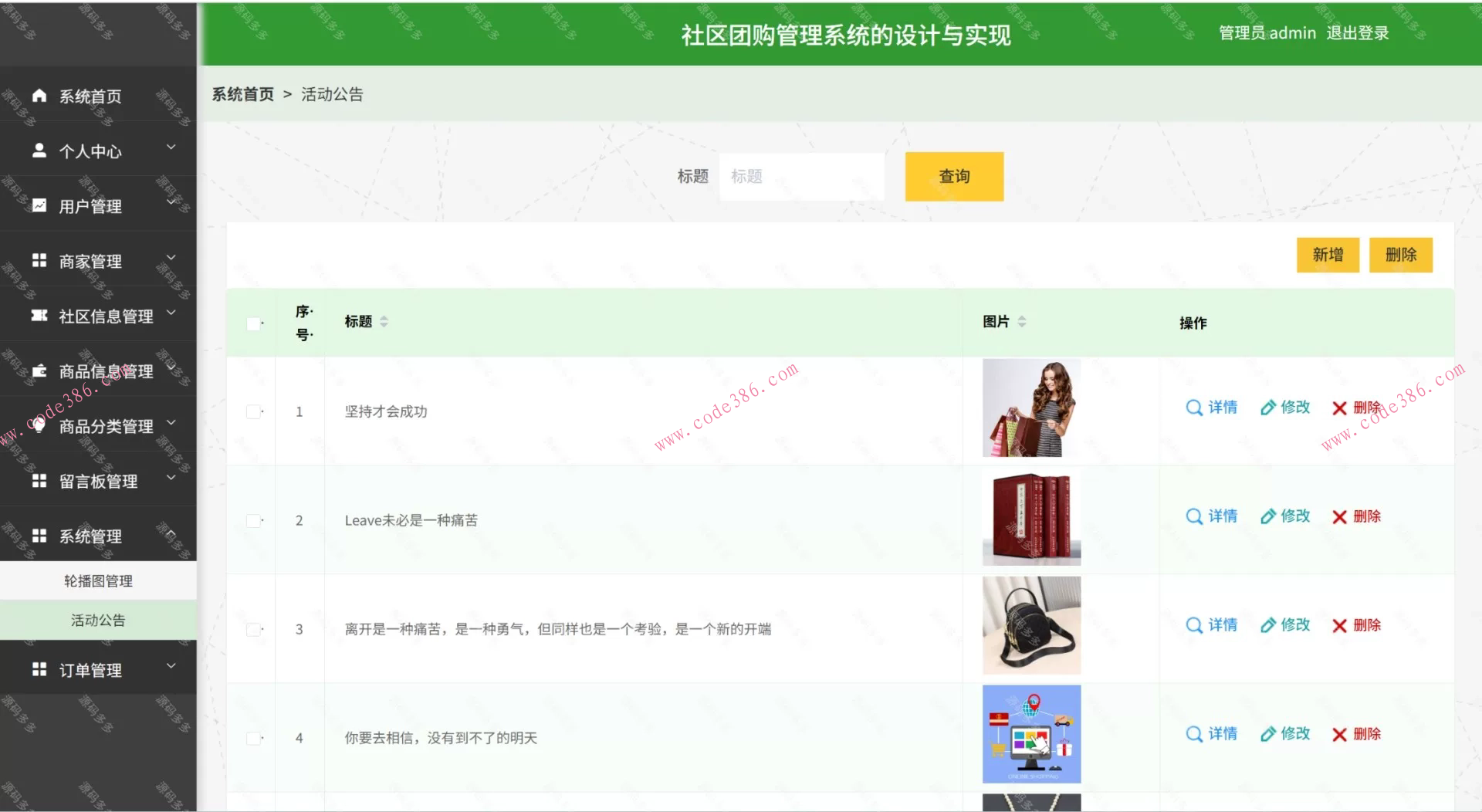Select the home icon beside 系统首页
Viewport: 1482px width, 812px height.
(x=39, y=96)
